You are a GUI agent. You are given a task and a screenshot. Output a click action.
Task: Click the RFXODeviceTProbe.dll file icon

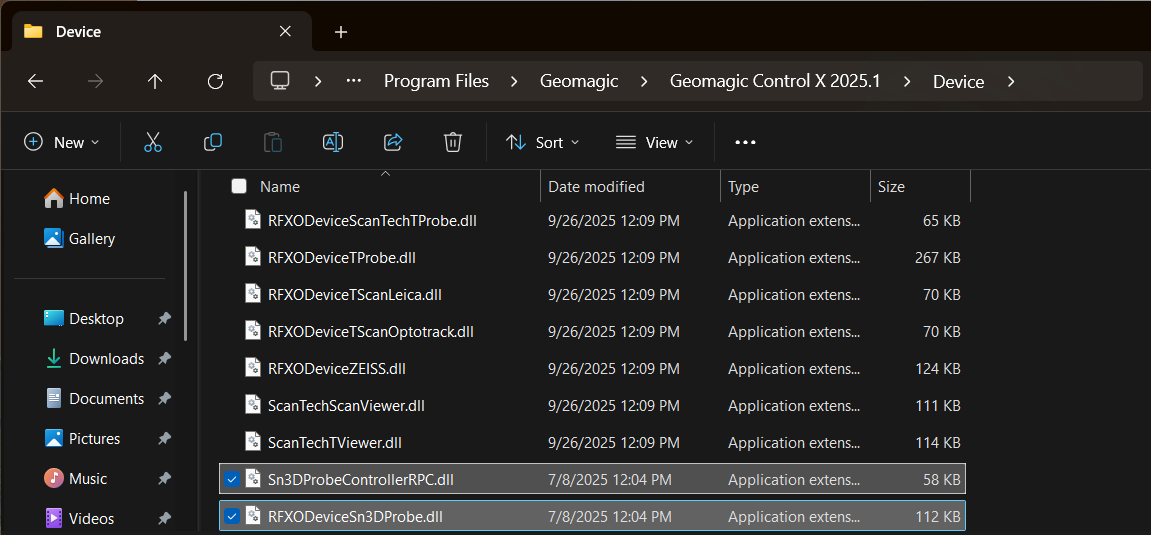253,258
